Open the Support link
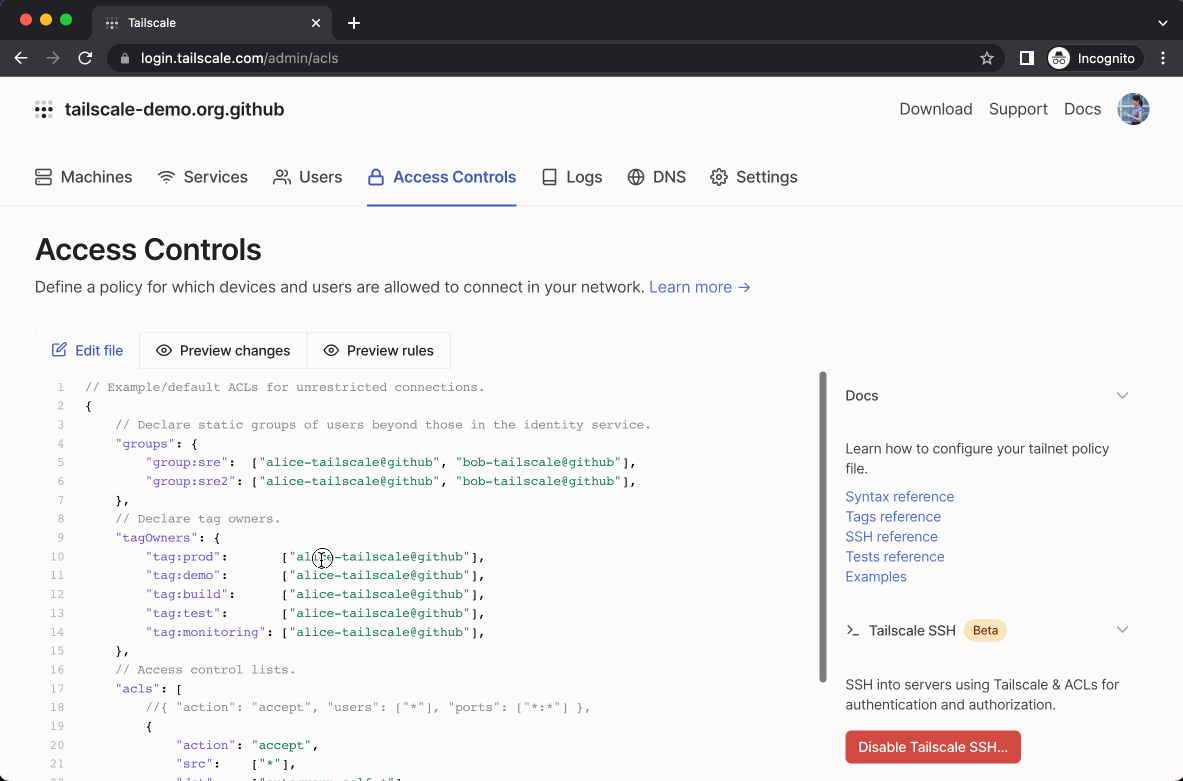 (x=1018, y=109)
